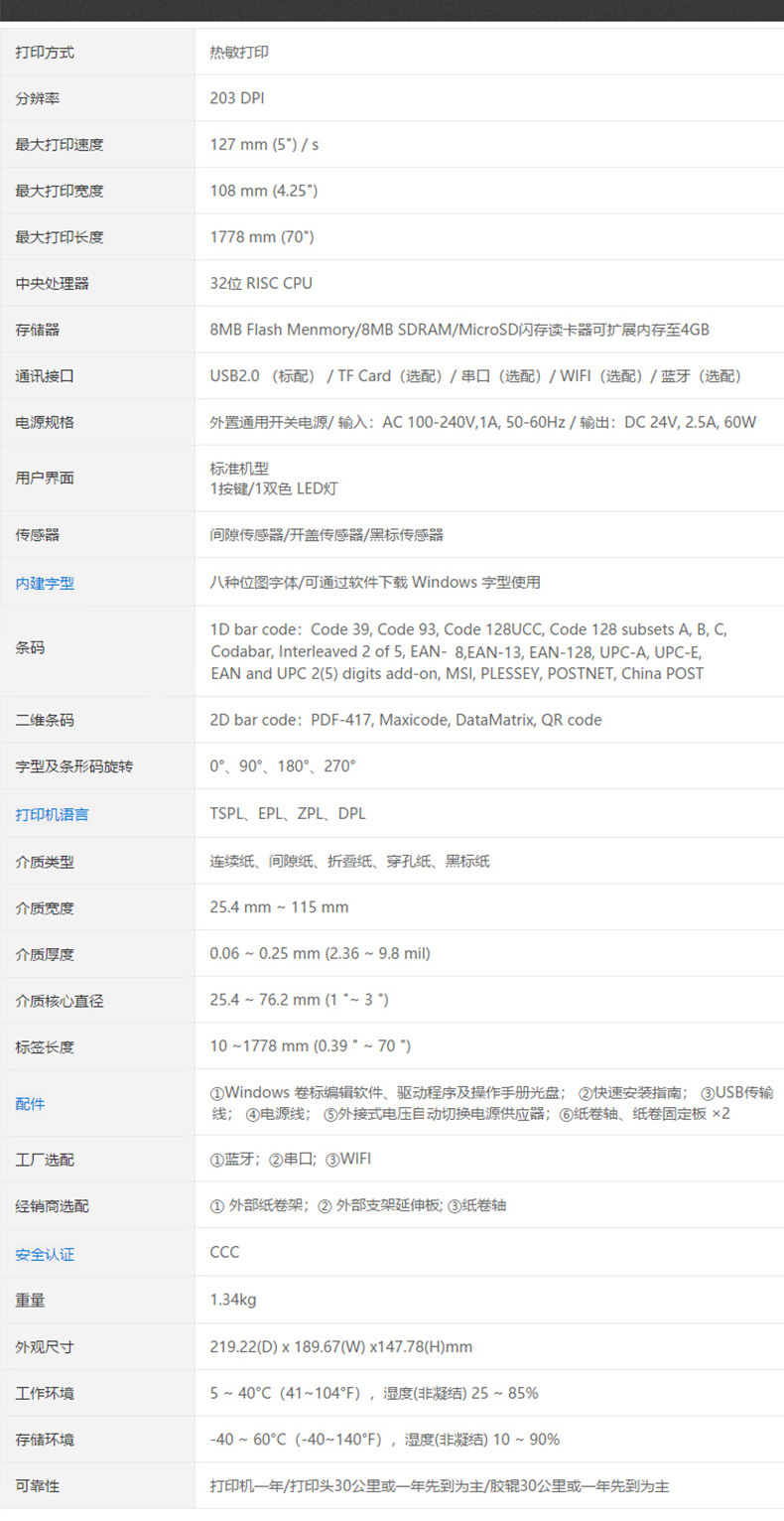
Task: Select the 经销商选配 label
Action: tap(52, 1207)
